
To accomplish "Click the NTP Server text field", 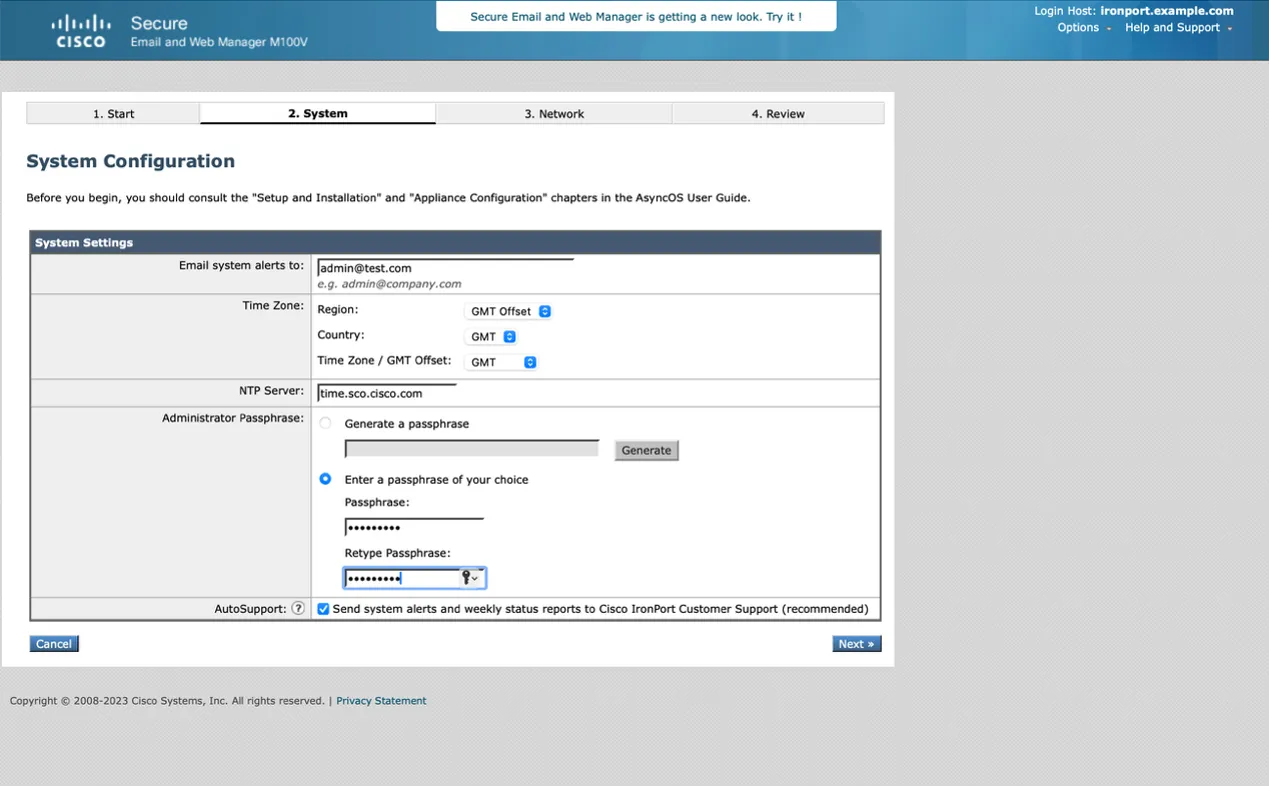I will tap(387, 393).
